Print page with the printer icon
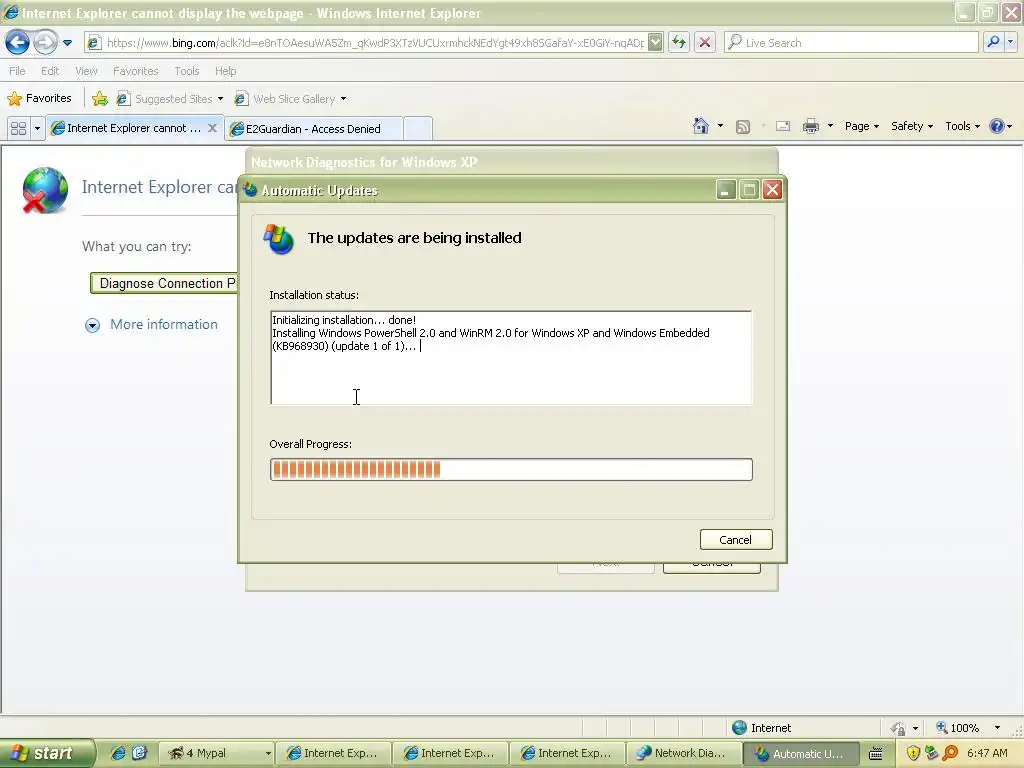The width and height of the screenshot is (1024, 768). tap(810, 127)
